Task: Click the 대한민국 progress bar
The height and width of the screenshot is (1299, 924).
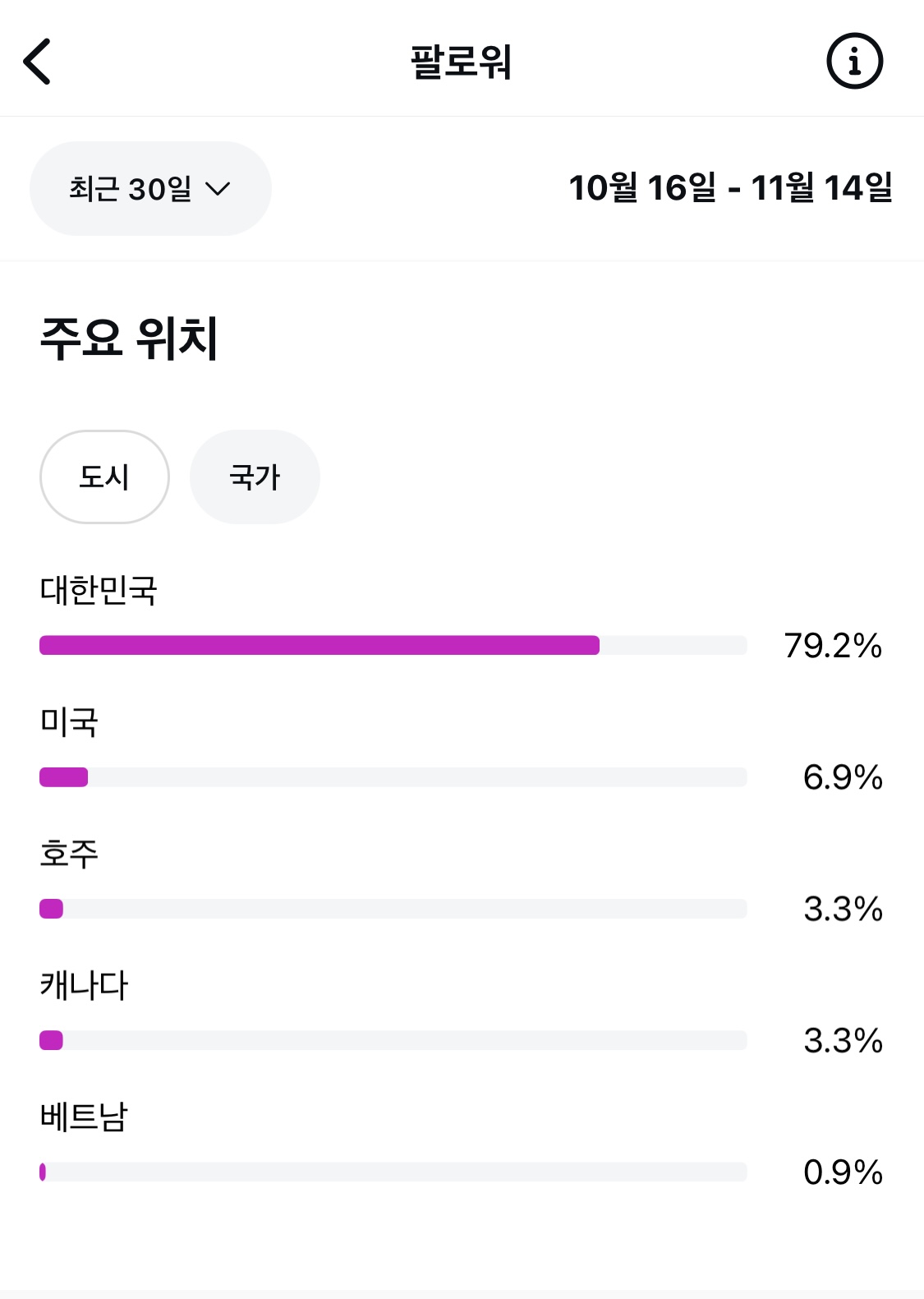Action: 393,645
